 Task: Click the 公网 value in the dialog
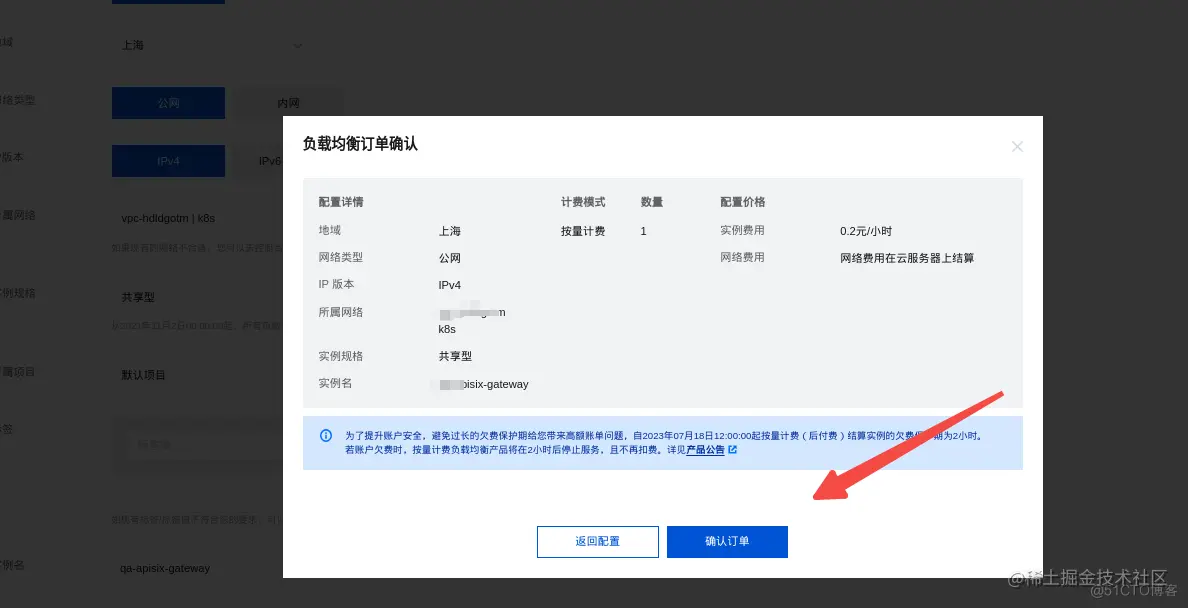[x=450, y=258]
